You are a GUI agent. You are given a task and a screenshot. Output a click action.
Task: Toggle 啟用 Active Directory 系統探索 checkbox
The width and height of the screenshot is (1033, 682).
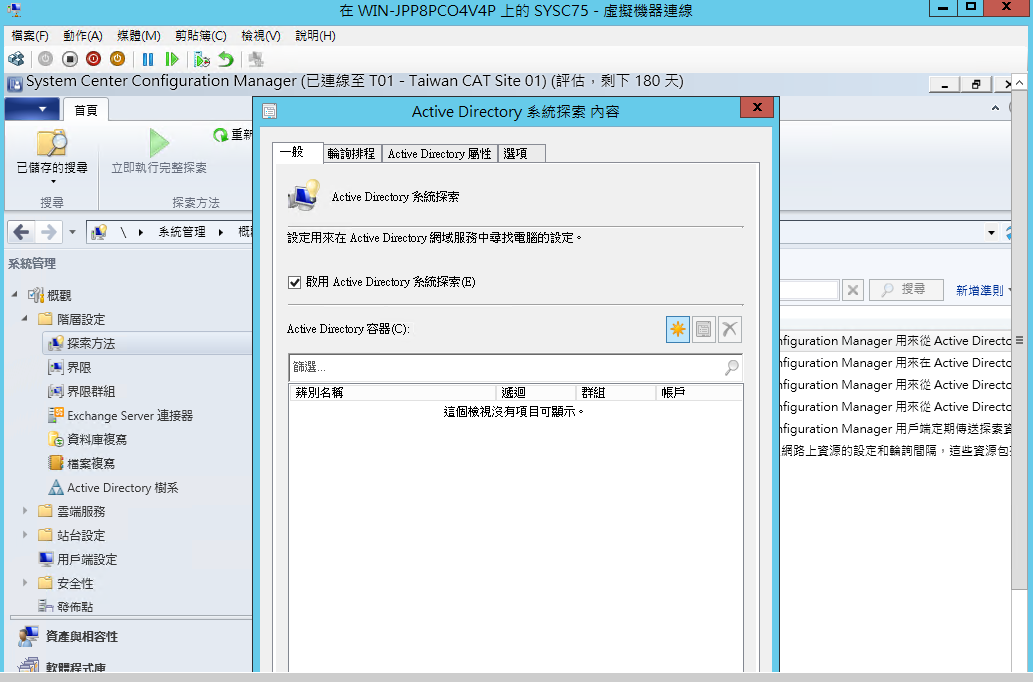click(x=294, y=283)
